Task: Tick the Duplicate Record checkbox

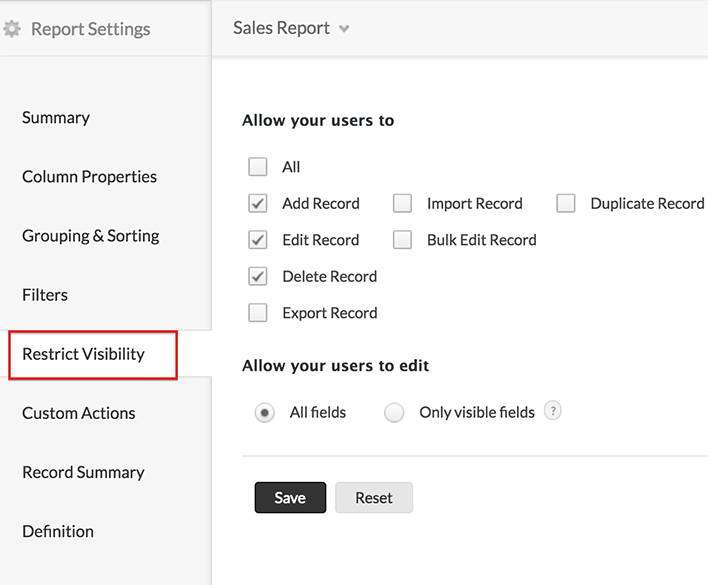Action: pyautogui.click(x=566, y=203)
